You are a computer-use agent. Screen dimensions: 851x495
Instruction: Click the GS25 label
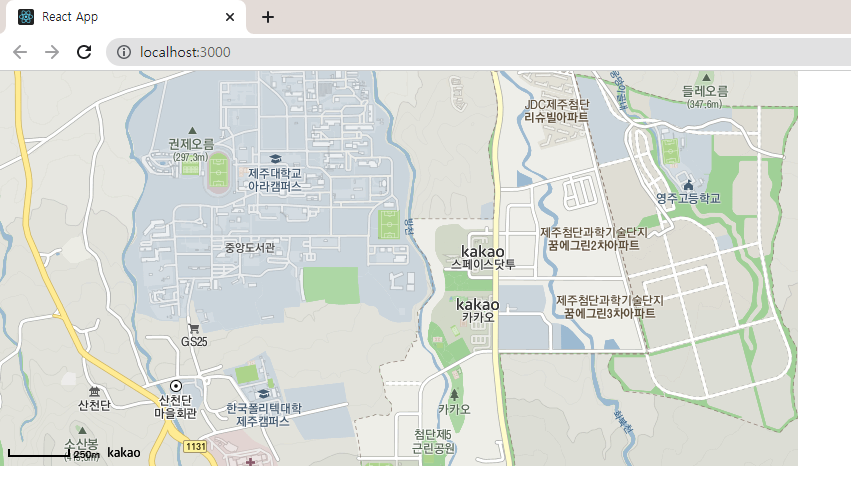click(194, 341)
